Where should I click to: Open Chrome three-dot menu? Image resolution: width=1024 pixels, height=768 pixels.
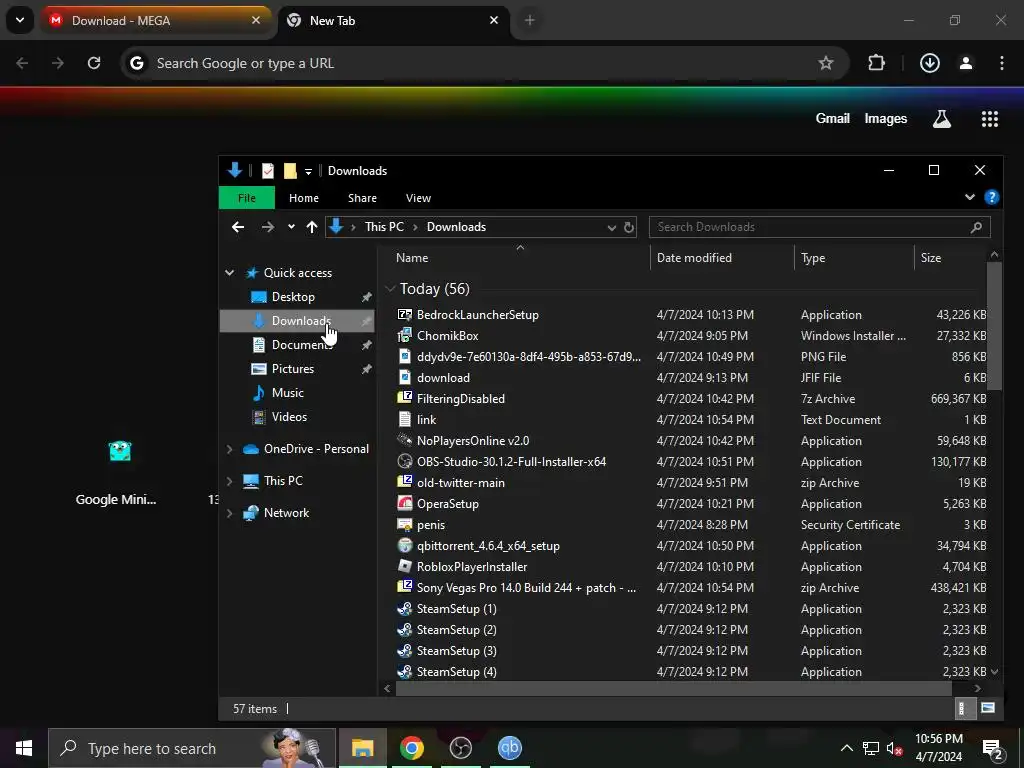[x=1002, y=63]
